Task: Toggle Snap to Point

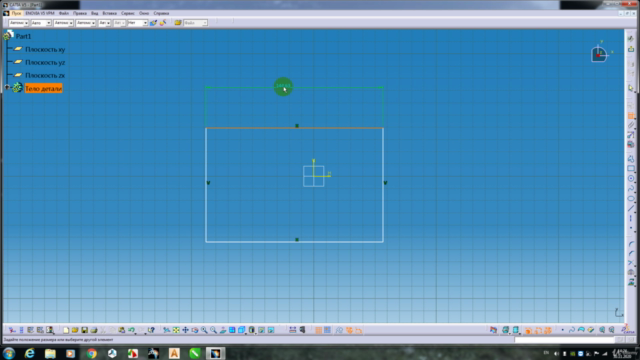Action: coord(327,330)
